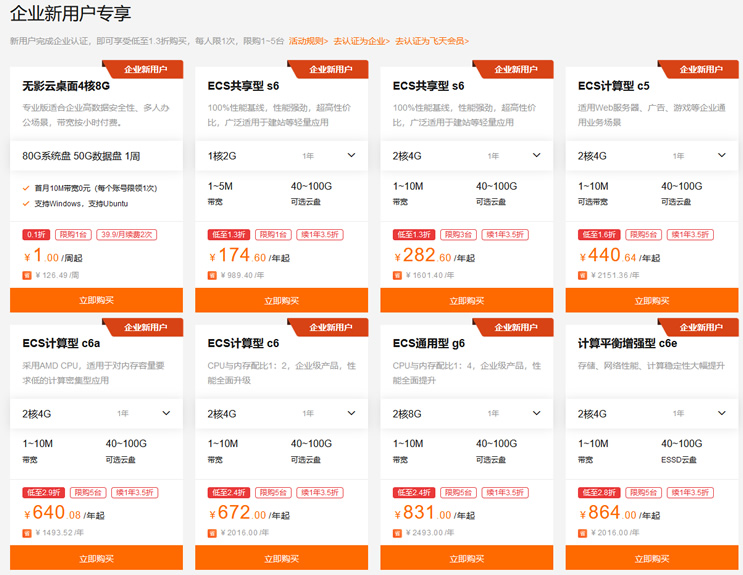743x575 pixels.
Task: Open the 2核4G dropdown on ECS计算型 c5
Action: (x=722, y=156)
